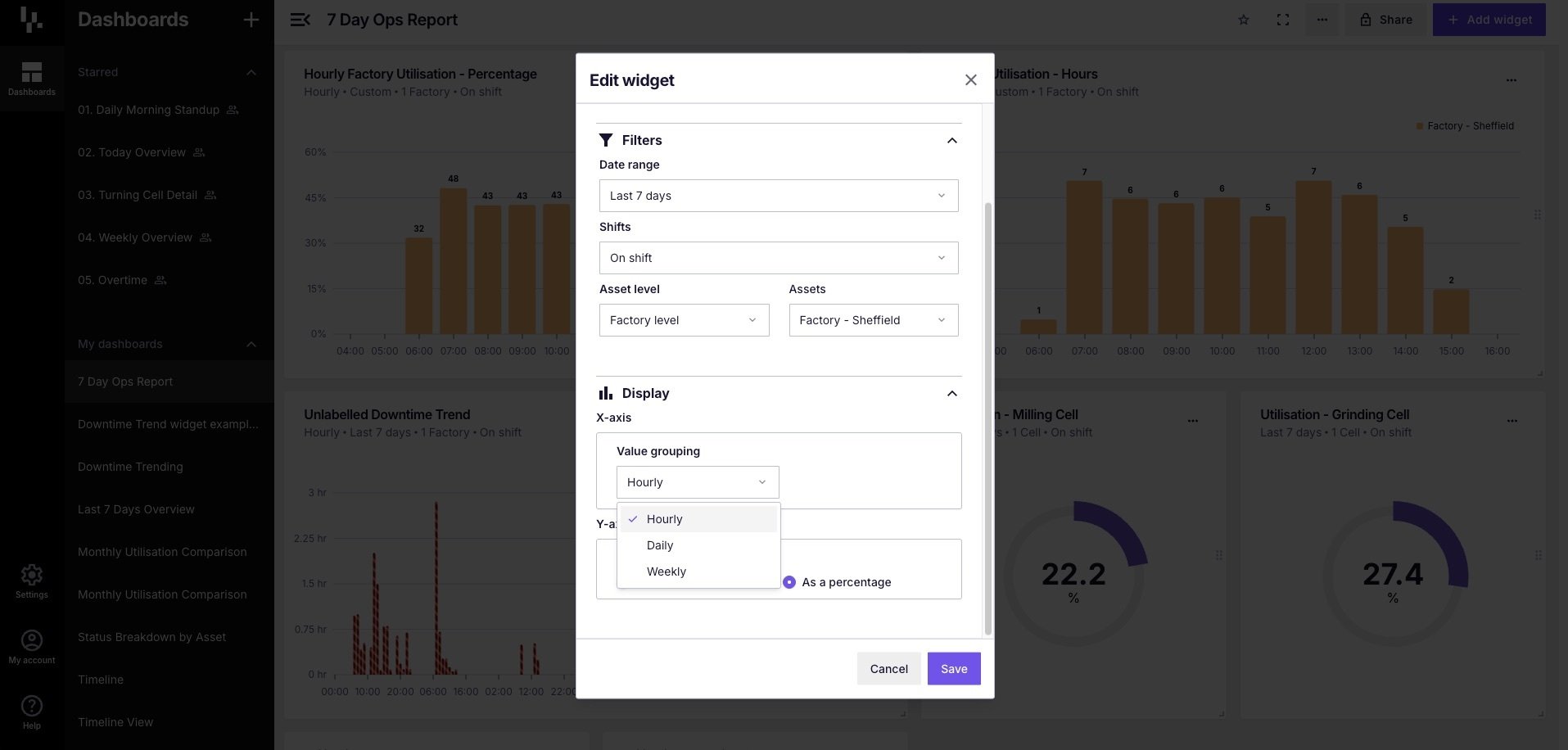Collapse the Filters section
This screenshot has height=750, width=1568.
952,141
